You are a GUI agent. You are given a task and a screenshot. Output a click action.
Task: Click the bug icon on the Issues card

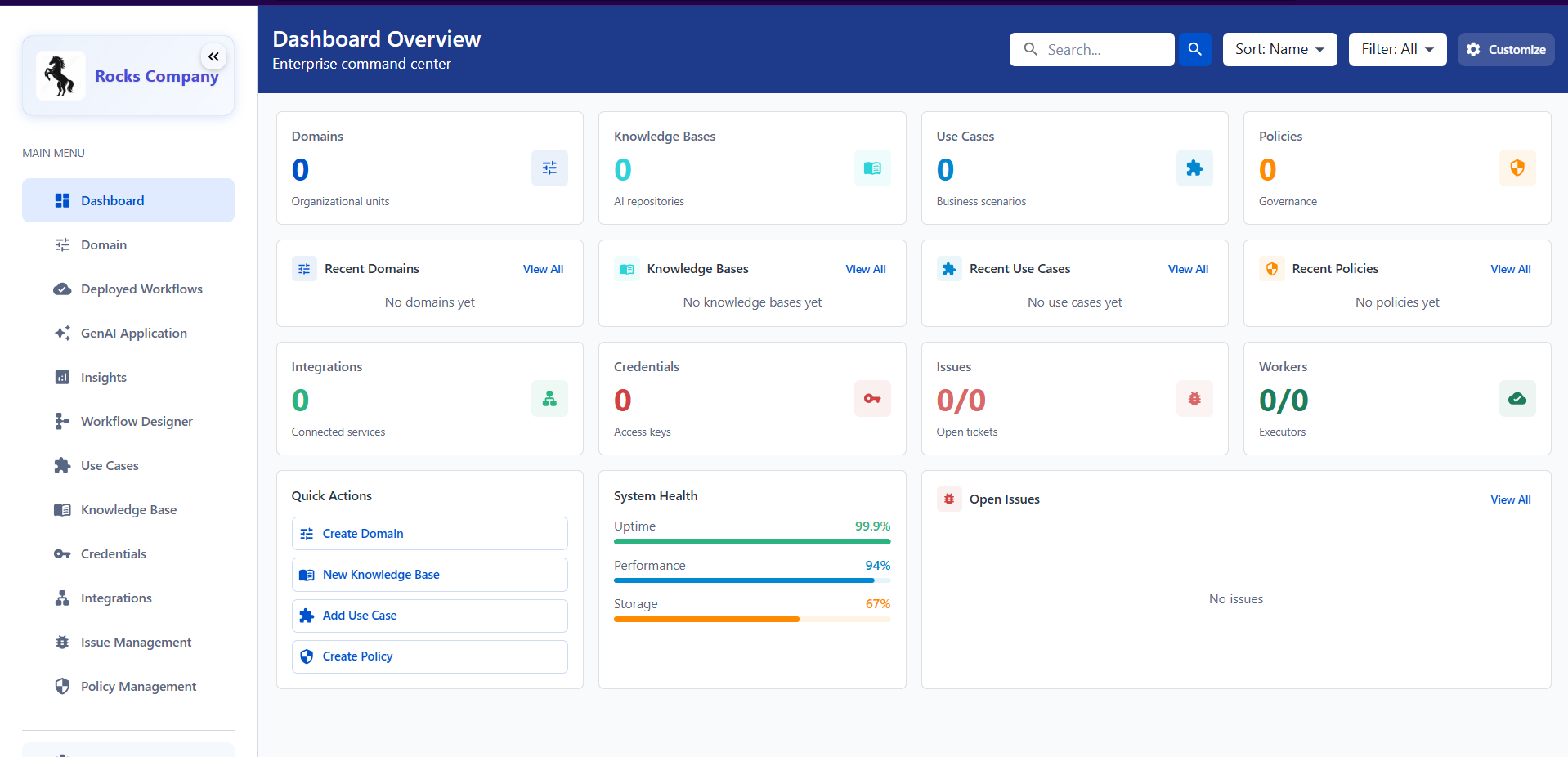pyautogui.click(x=1194, y=399)
